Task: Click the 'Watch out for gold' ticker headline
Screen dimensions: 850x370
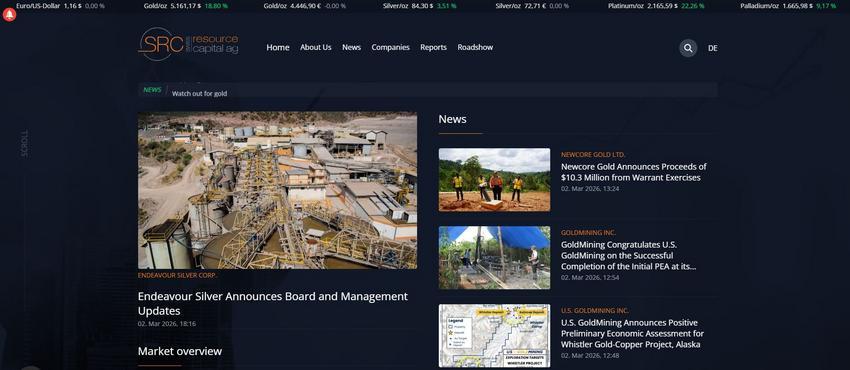Action: coord(199,94)
